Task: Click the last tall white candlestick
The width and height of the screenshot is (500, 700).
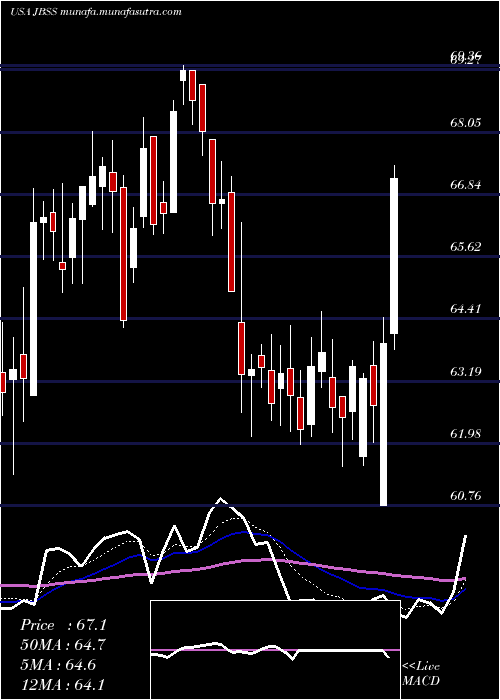Action: pyautogui.click(x=394, y=256)
